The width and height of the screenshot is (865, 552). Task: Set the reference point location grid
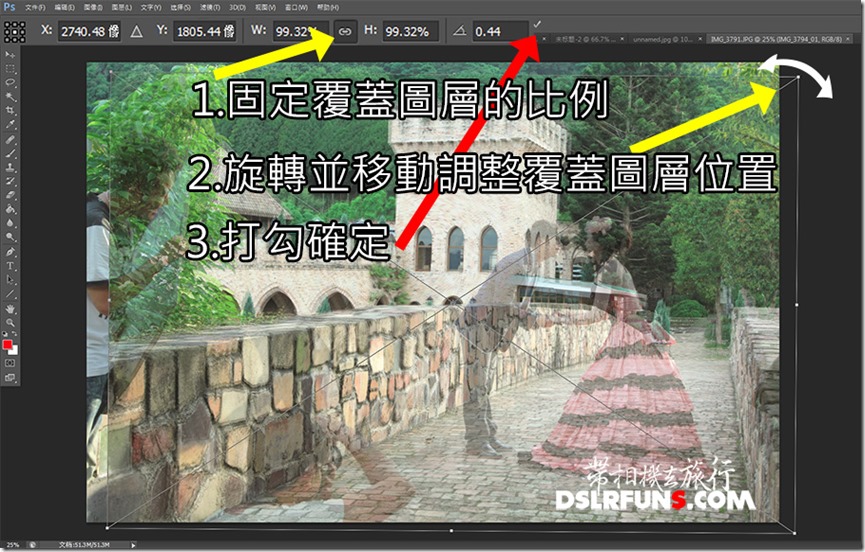click(x=14, y=31)
